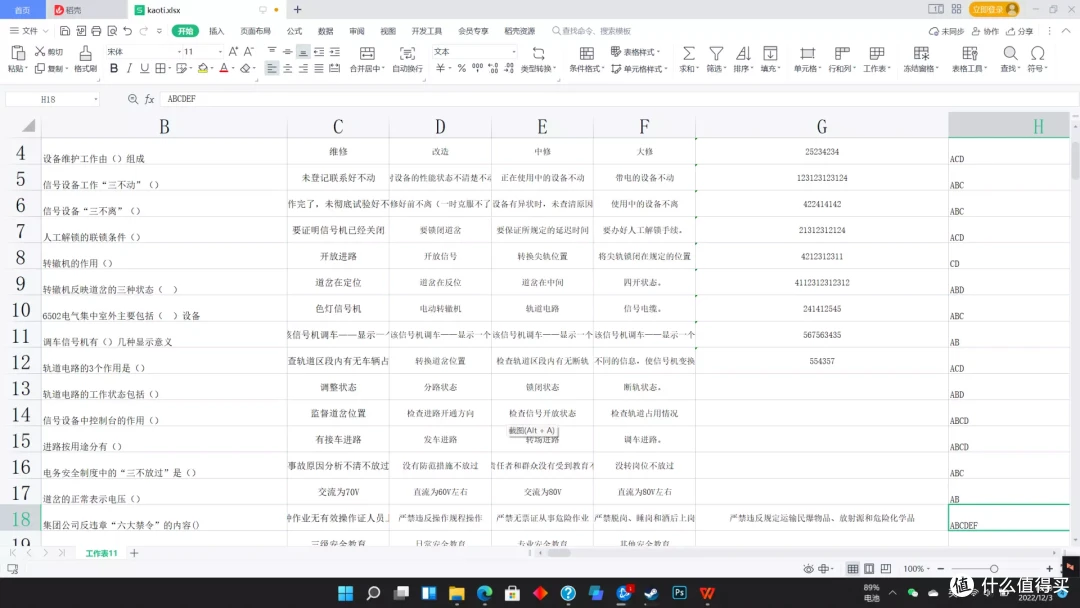Select the 工作表11 sheet tab

coord(101,553)
